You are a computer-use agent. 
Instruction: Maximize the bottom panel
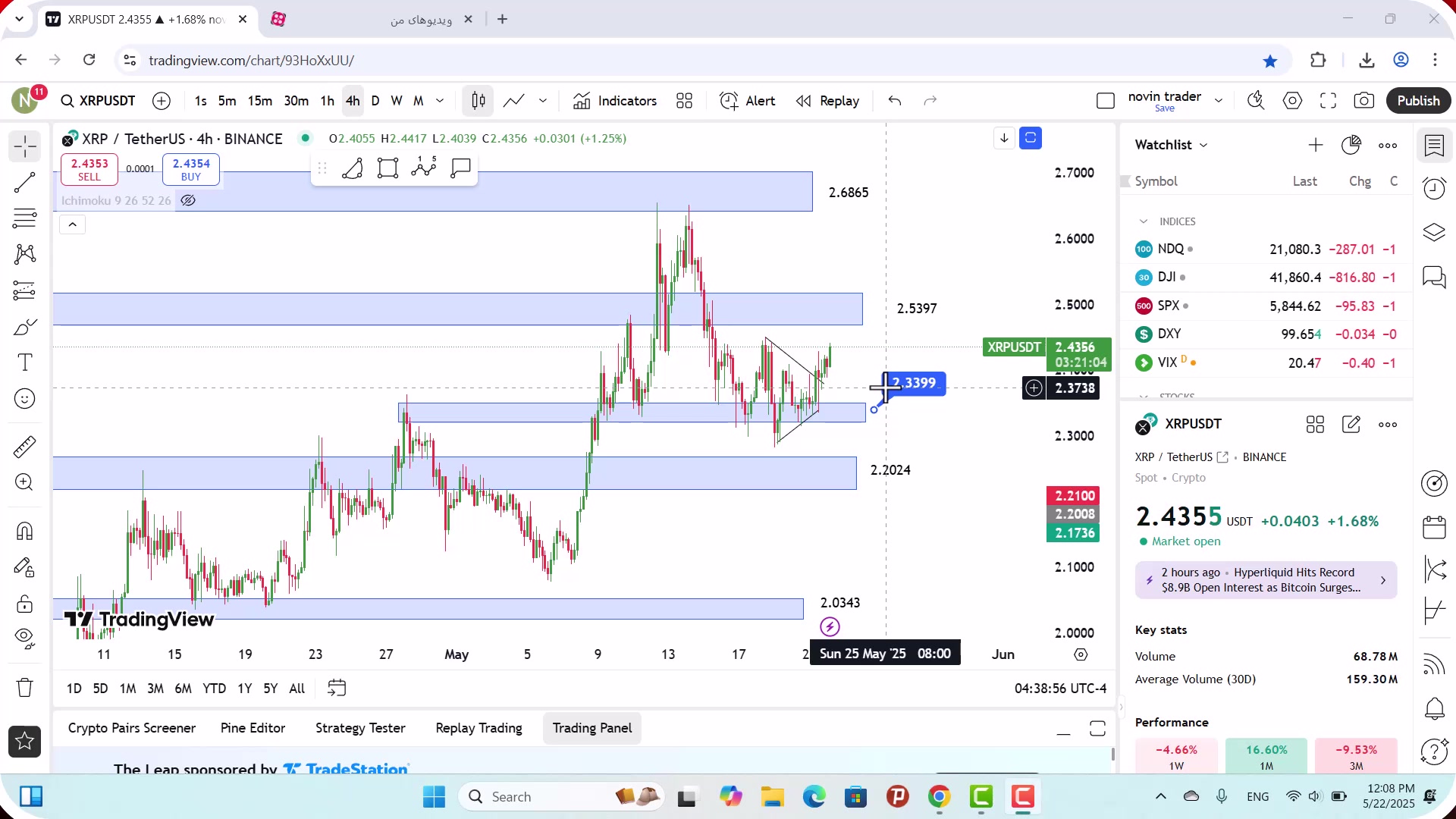[1097, 729]
